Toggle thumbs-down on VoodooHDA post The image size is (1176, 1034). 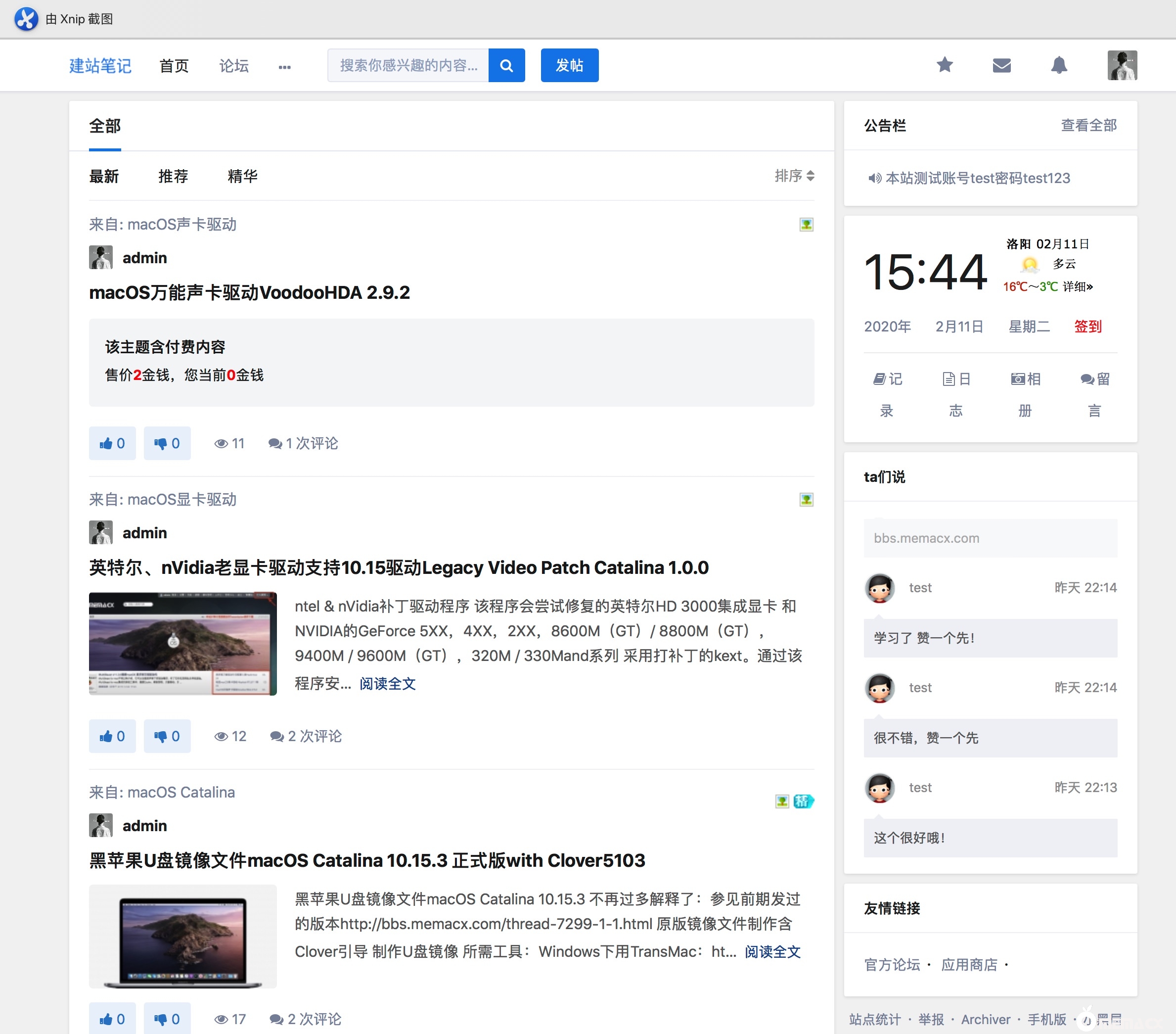pyautogui.click(x=167, y=443)
